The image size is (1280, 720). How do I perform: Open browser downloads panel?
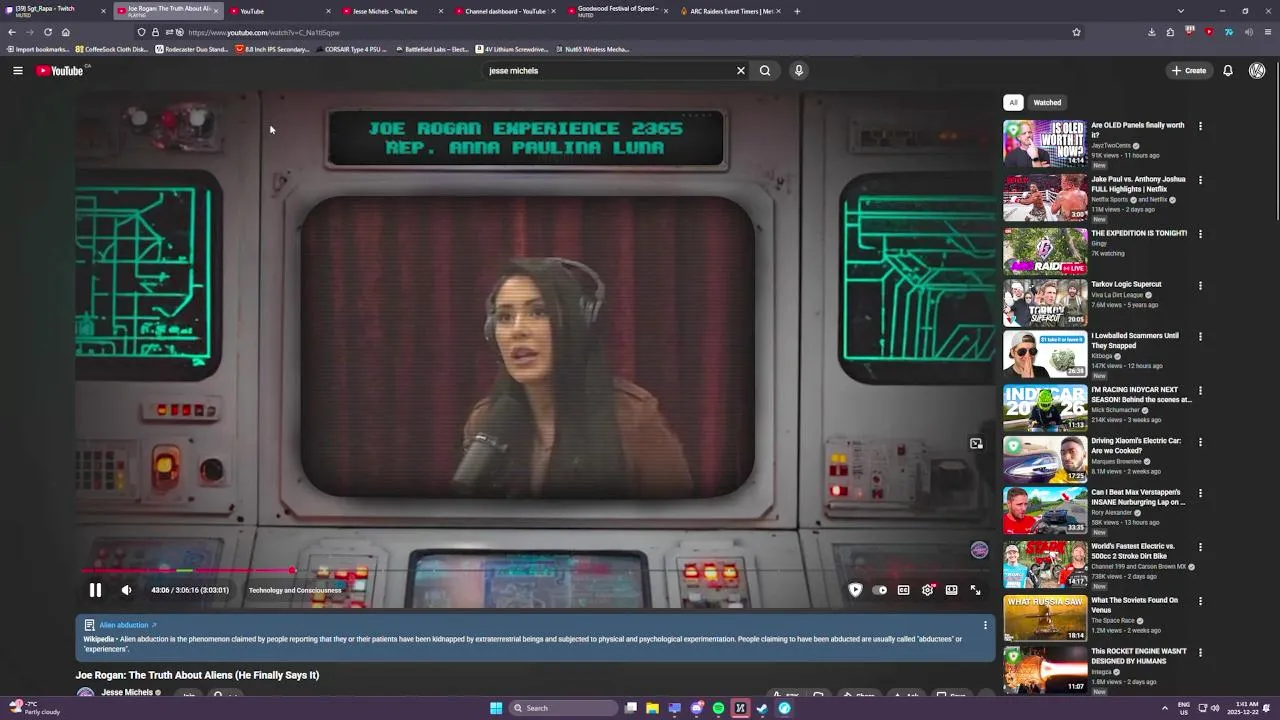pyautogui.click(x=1151, y=32)
